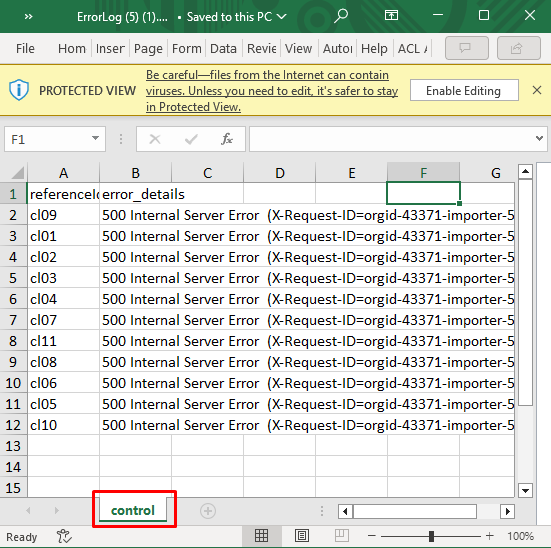
Task: Select the control sheet tab
Action: tap(133, 510)
